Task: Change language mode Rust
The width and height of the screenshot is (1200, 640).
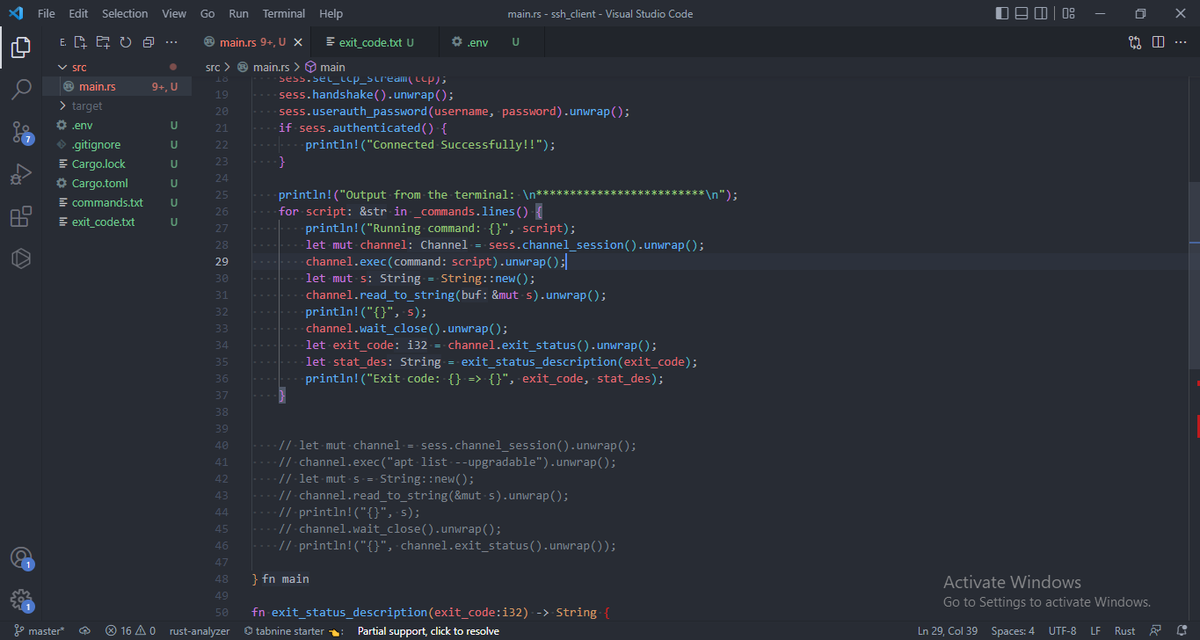Action: click(x=1125, y=631)
